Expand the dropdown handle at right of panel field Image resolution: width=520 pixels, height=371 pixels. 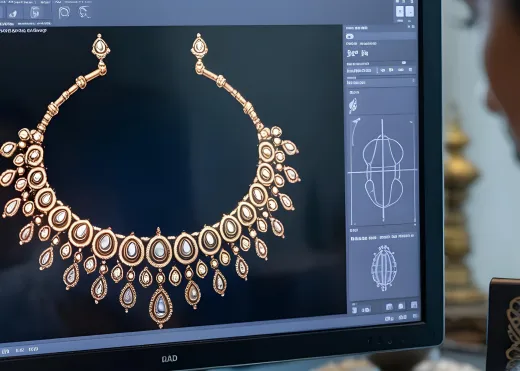pyautogui.click(x=413, y=81)
